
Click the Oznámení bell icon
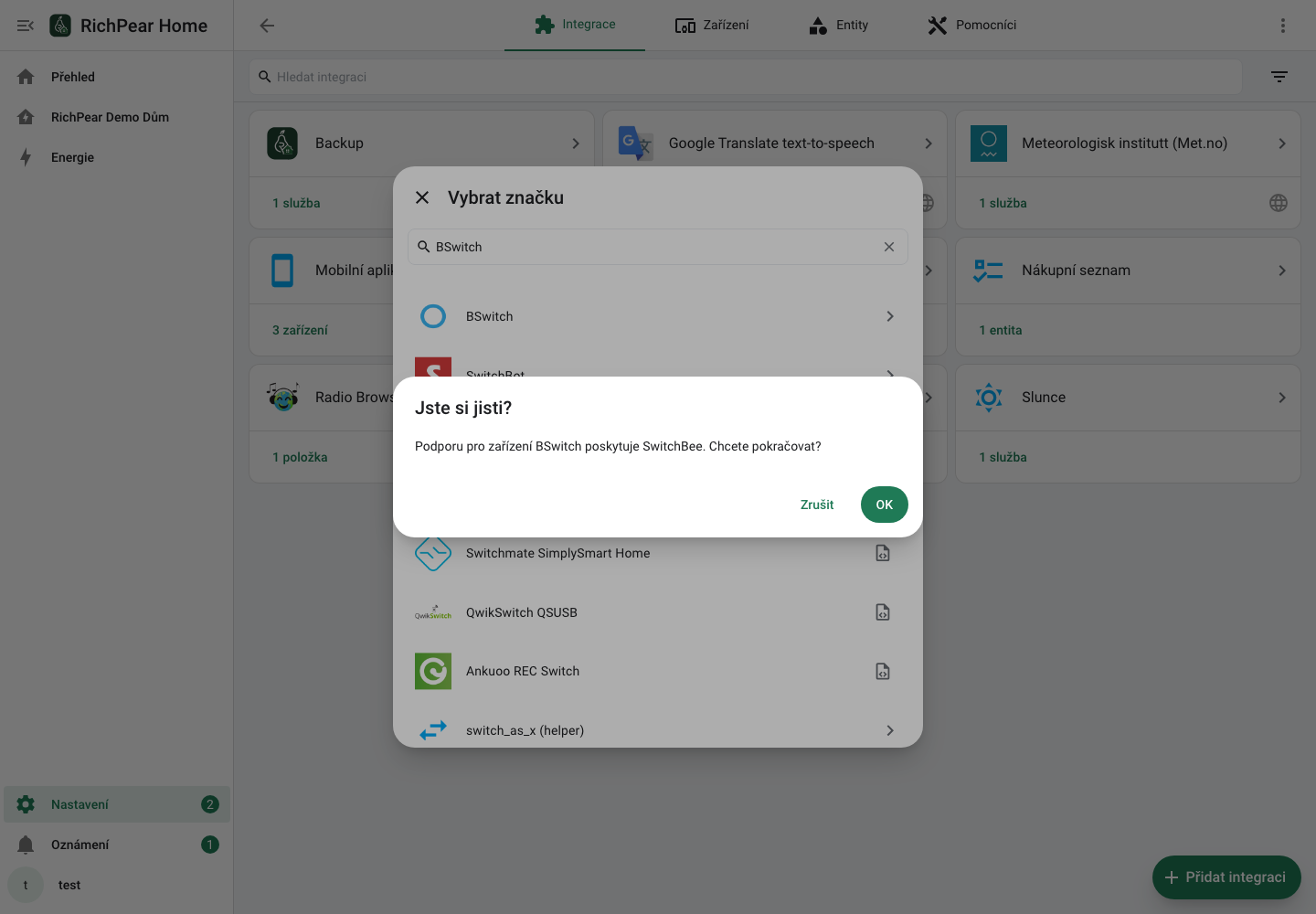coord(26,845)
